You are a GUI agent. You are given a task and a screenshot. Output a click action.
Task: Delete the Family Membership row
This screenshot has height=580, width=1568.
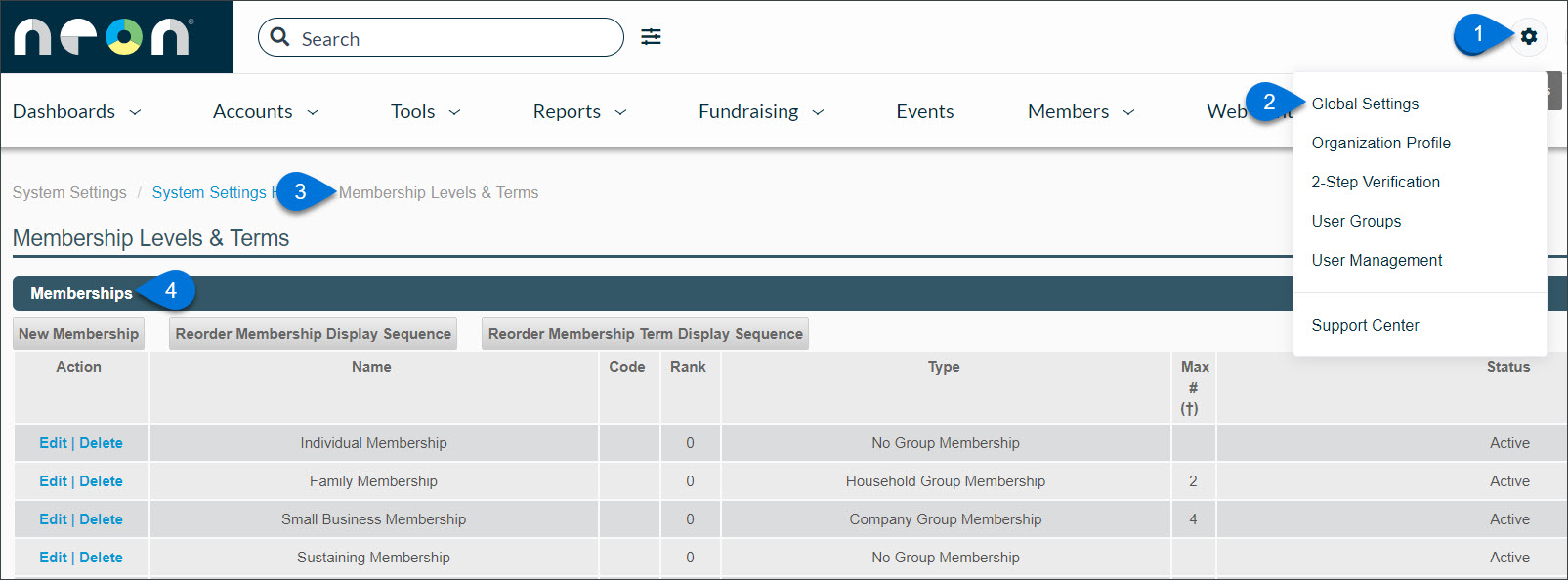point(101,481)
